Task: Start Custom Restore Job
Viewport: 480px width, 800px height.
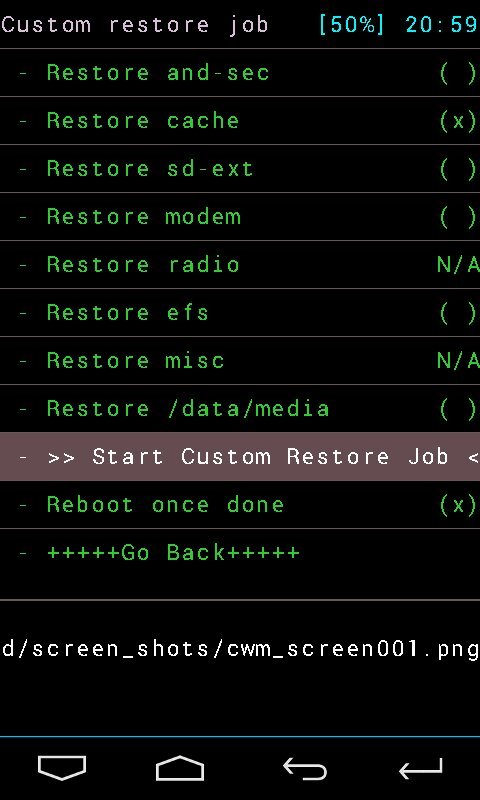Action: click(240, 457)
